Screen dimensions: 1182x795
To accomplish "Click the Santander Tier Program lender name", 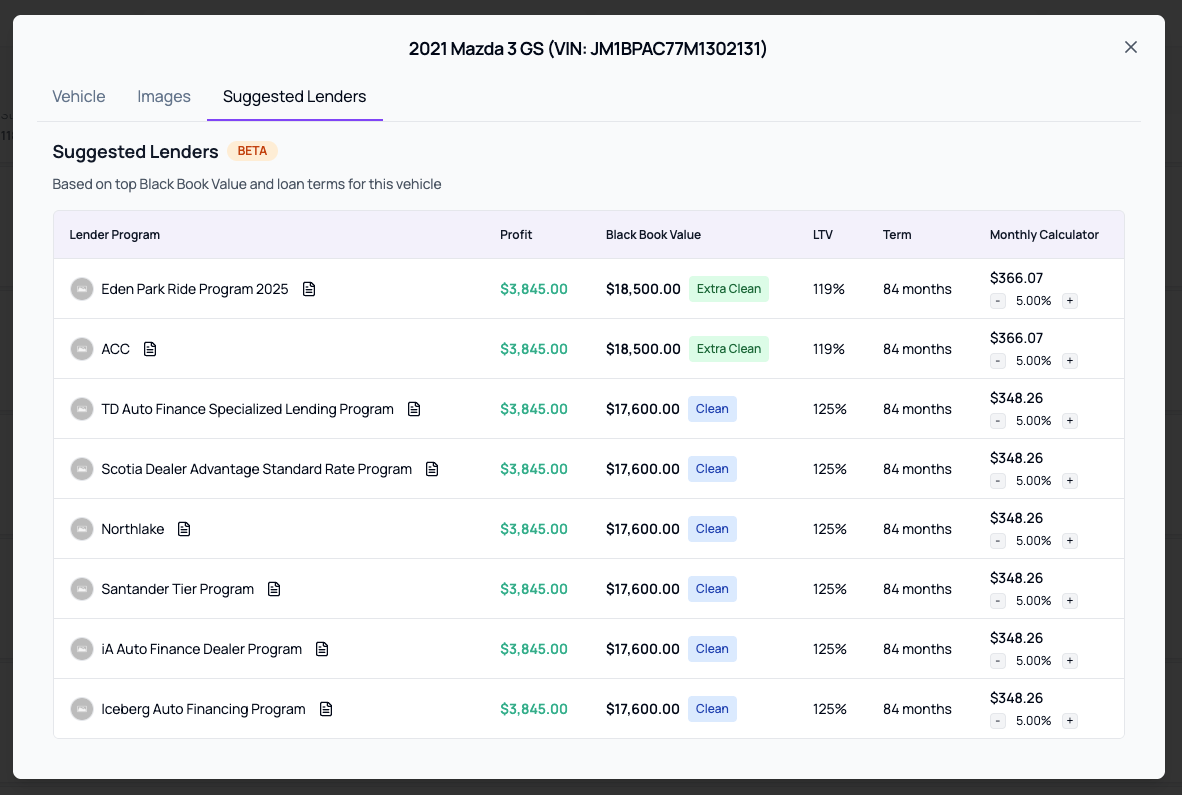I will [x=177, y=589].
